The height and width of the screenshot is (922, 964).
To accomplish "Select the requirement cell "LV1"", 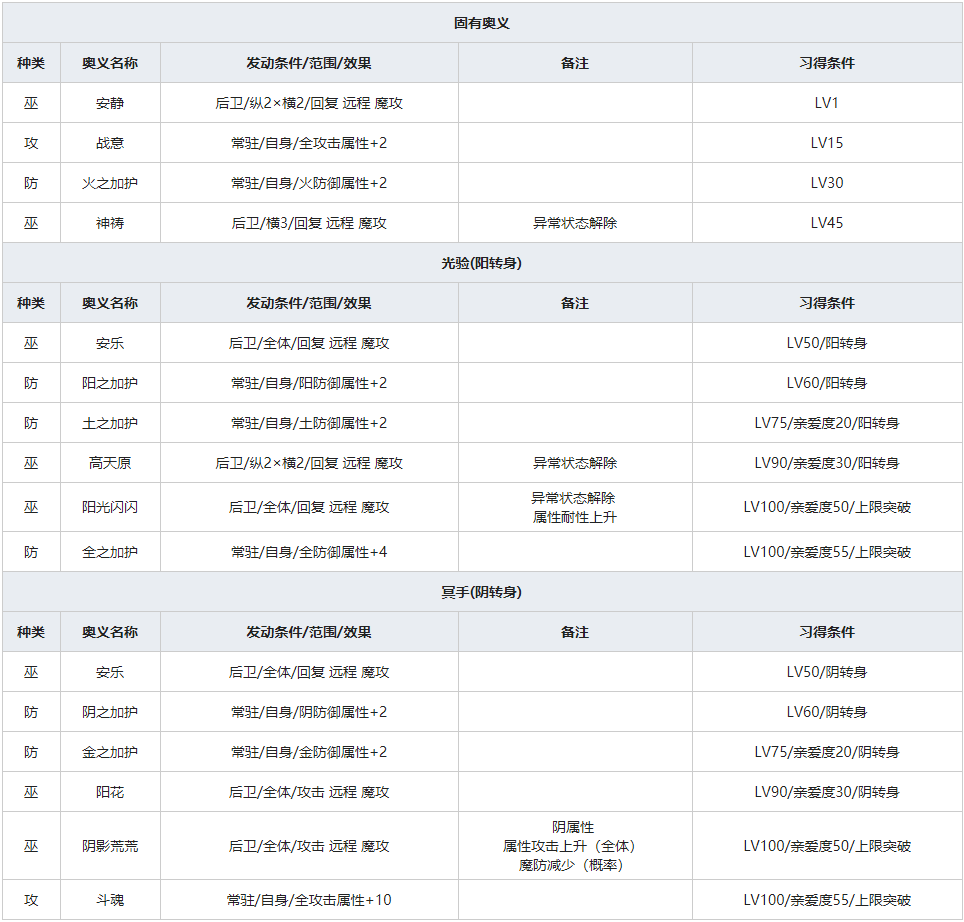I will [827, 103].
